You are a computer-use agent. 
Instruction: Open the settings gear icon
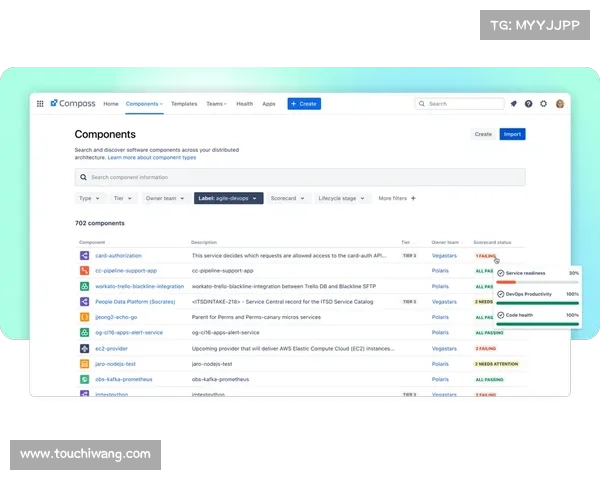[x=543, y=104]
